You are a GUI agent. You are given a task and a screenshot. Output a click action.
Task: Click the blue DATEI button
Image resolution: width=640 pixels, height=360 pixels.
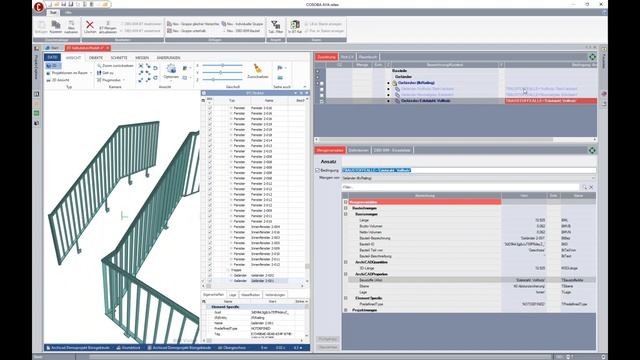click(x=52, y=58)
